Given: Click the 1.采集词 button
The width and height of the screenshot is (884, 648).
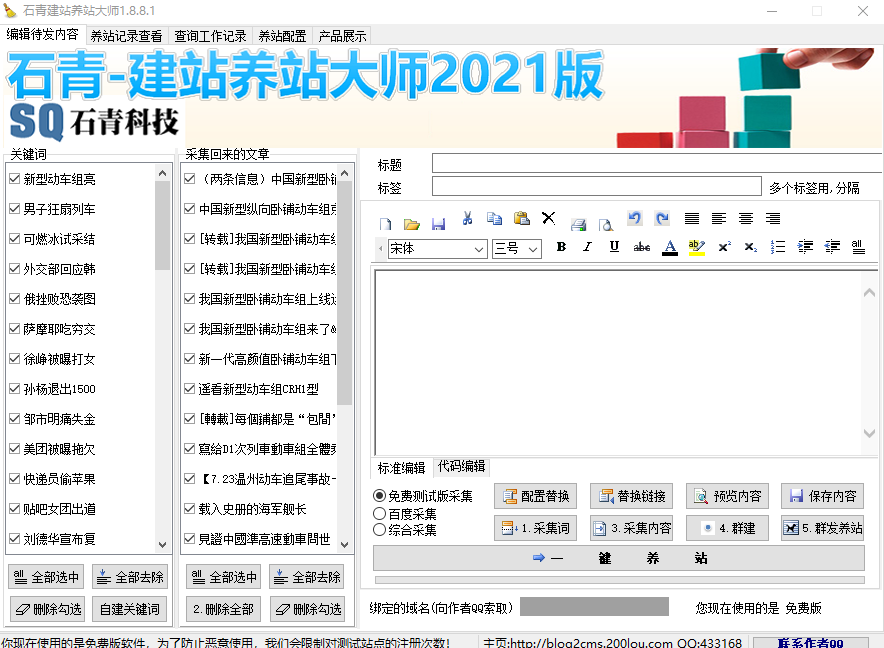Looking at the screenshot, I should [x=536, y=528].
